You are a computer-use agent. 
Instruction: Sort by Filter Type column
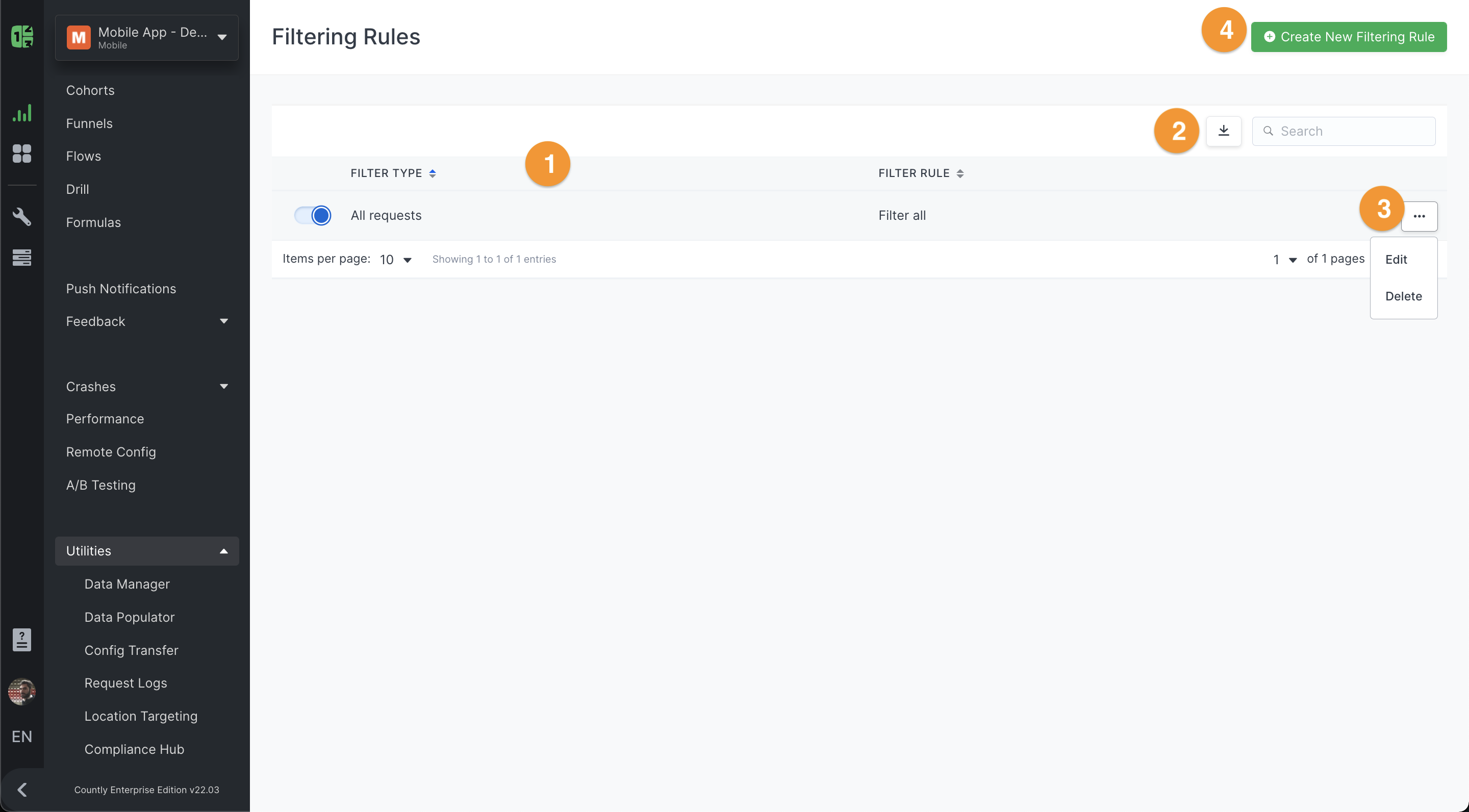[x=393, y=173]
